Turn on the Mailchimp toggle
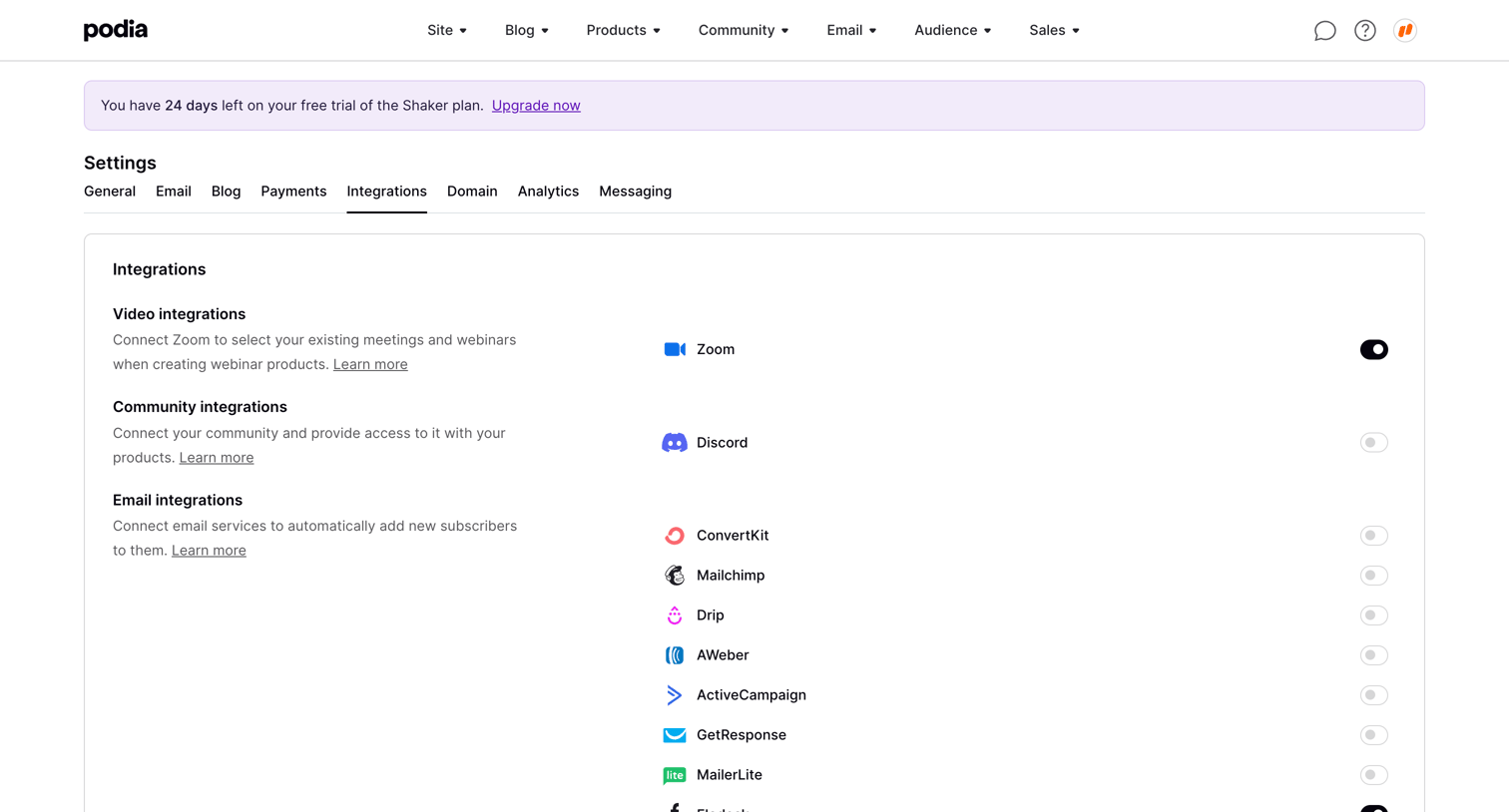The height and width of the screenshot is (812, 1509). [1374, 576]
